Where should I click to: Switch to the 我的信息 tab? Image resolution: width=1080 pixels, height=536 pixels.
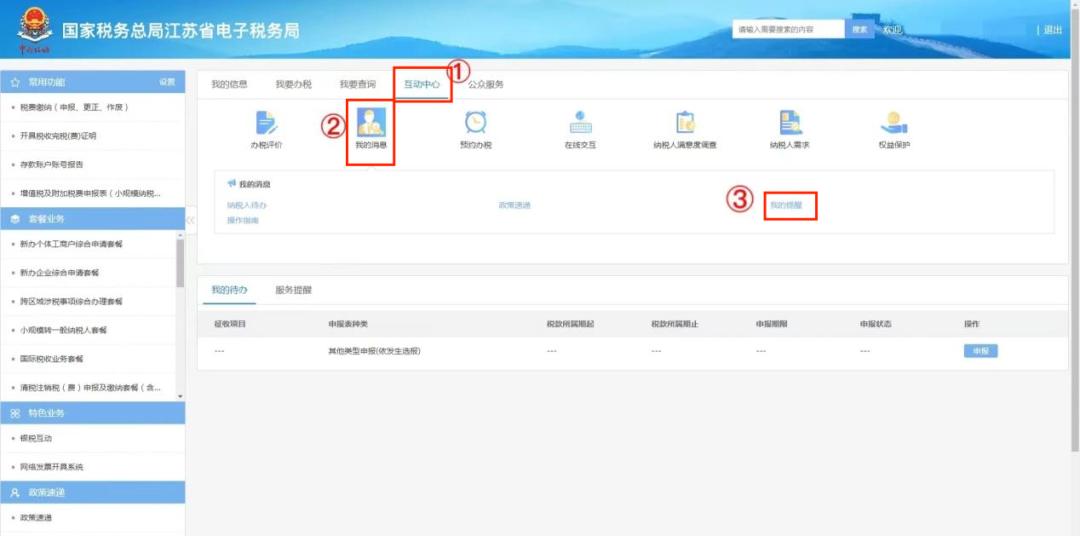click(229, 84)
